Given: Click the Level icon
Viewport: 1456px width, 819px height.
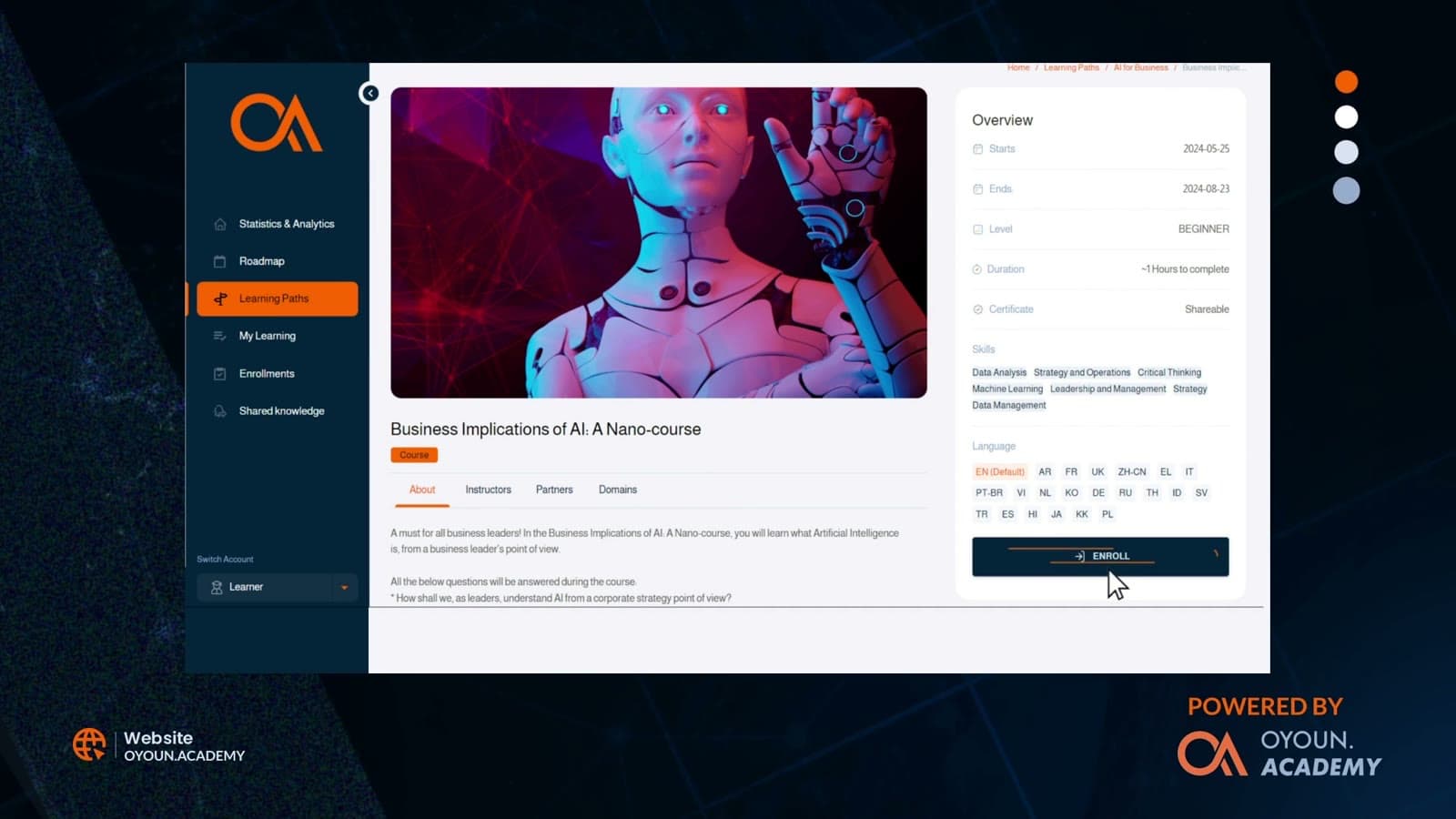Looking at the screenshot, I should (x=977, y=229).
